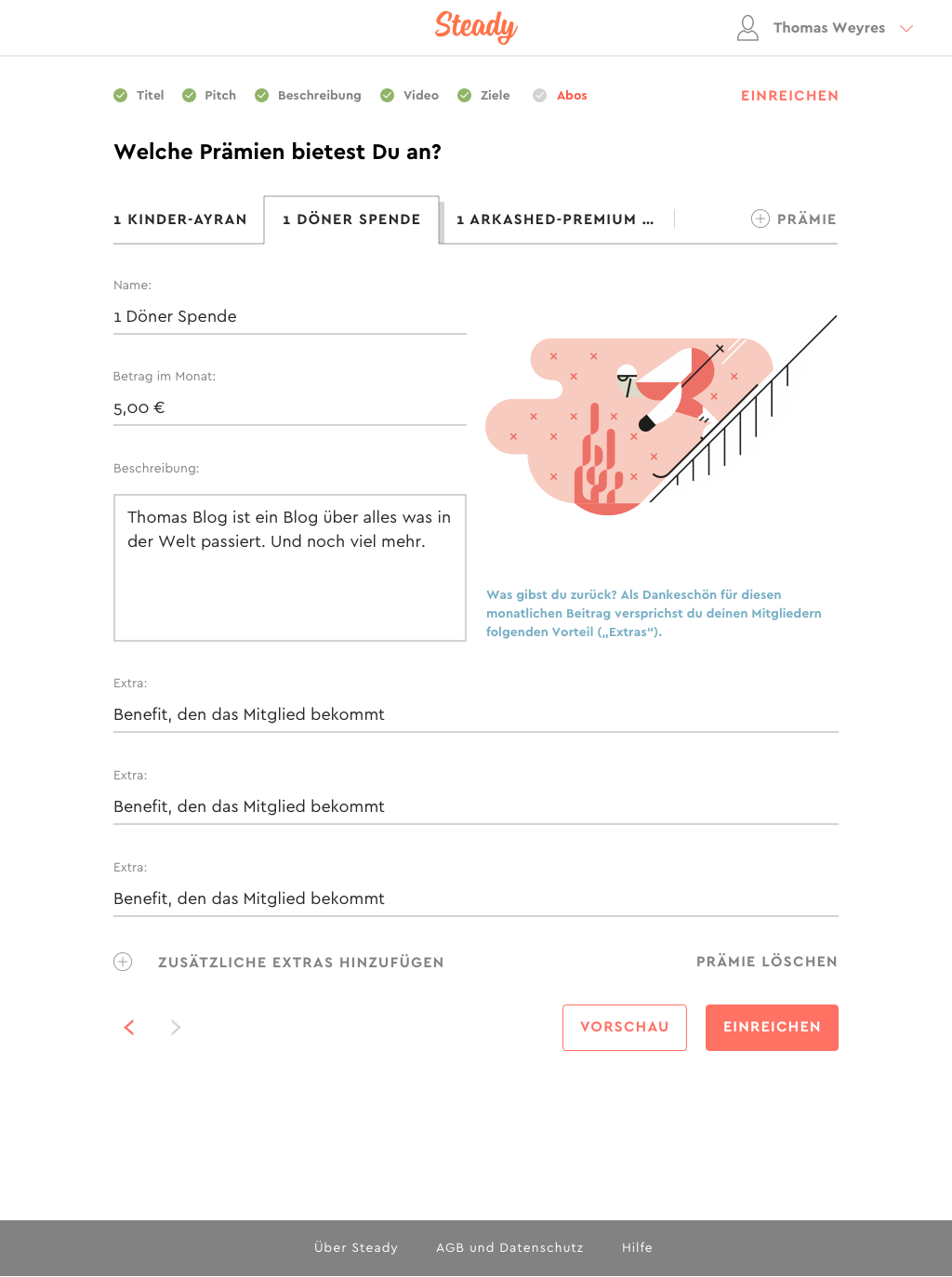Click the green checkmark beside Titel

point(121,95)
